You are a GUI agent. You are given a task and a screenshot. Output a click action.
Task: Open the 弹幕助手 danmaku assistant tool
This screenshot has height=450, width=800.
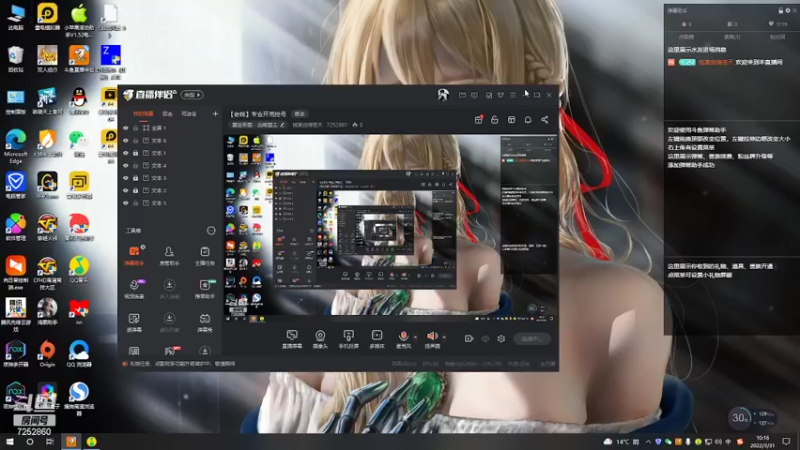(x=134, y=256)
